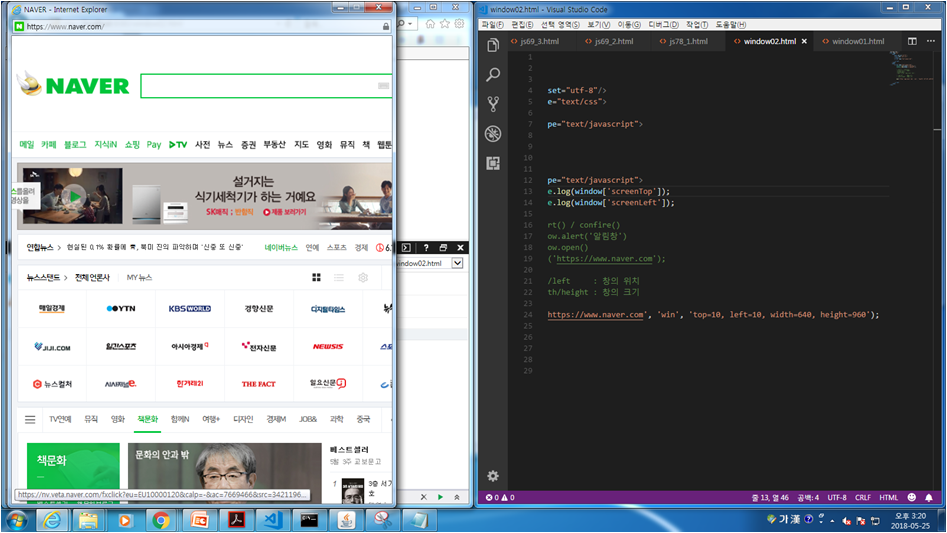This screenshot has width=947, height=533.
Task: Click the Adobe Acrobat taskbar icon
Action: click(x=236, y=520)
